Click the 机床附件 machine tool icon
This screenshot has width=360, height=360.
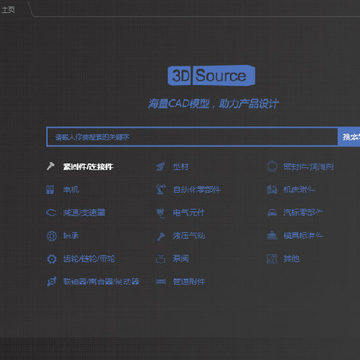pyautogui.click(x=272, y=189)
